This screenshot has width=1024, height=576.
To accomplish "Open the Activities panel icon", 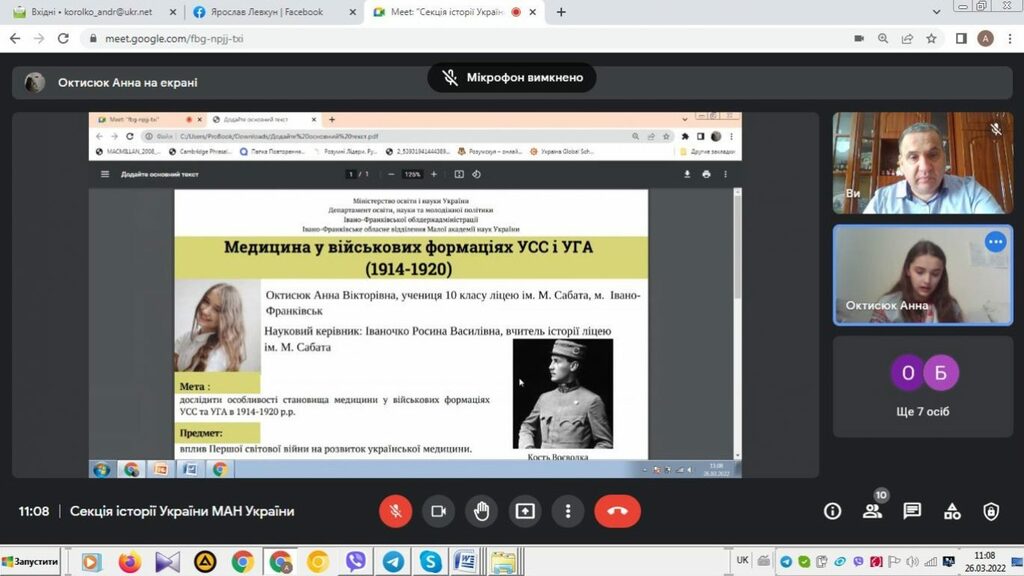I will point(951,511).
